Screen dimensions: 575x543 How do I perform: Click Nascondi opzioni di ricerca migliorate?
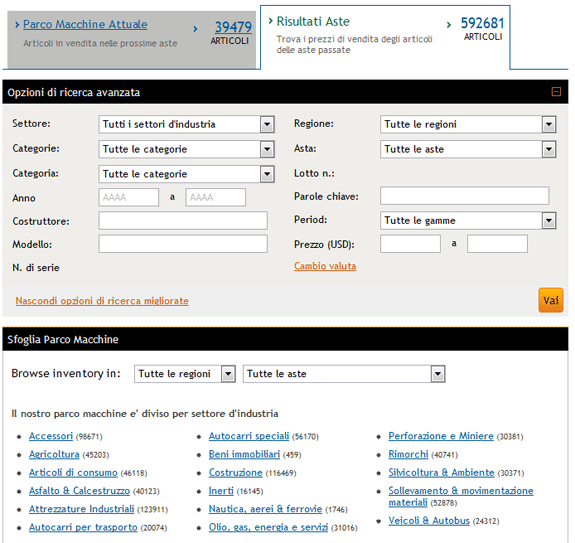(102, 301)
